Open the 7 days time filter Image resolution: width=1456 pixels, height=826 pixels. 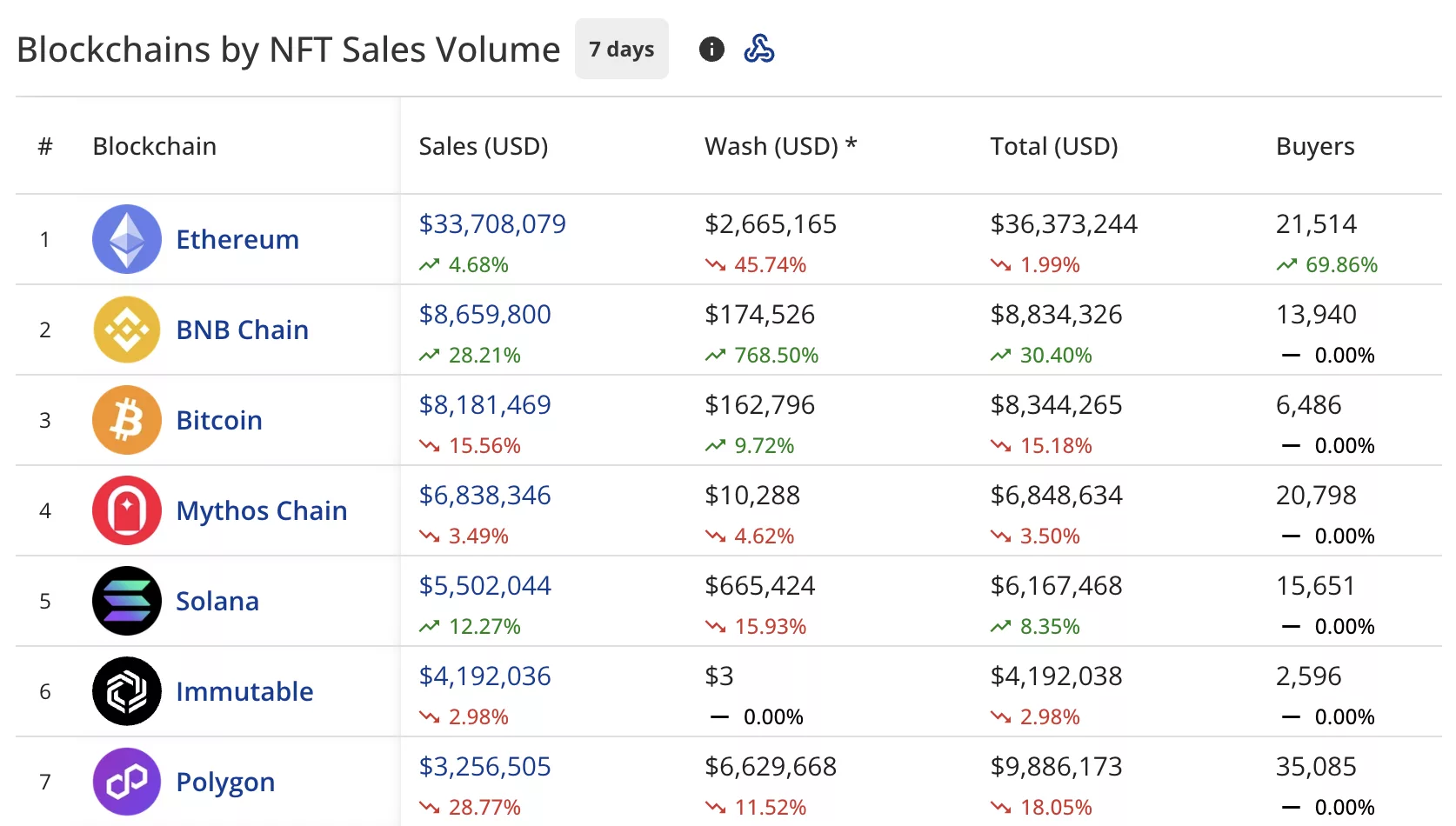[x=621, y=50]
